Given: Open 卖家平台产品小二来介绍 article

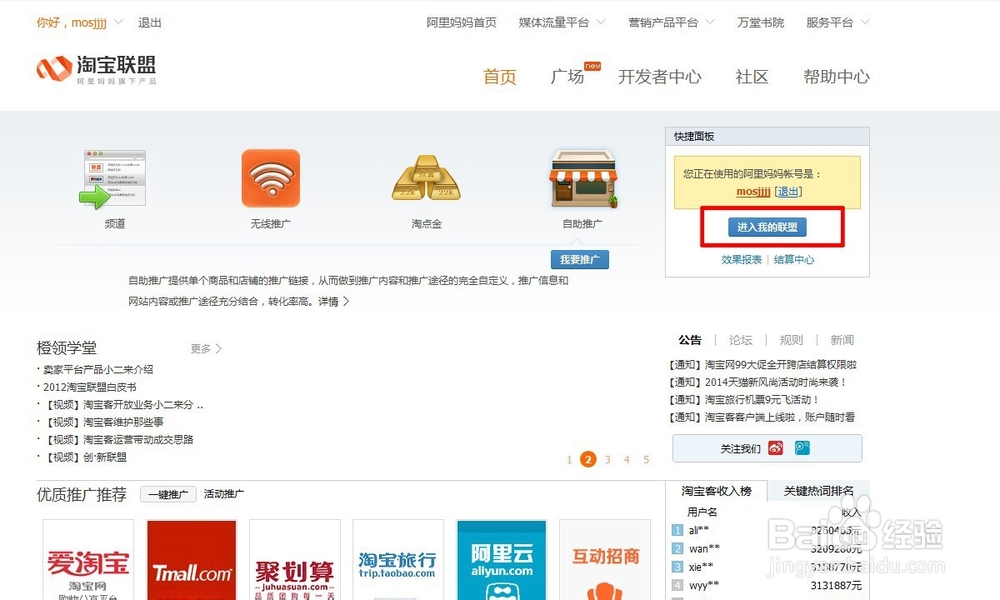Looking at the screenshot, I should (98, 369).
